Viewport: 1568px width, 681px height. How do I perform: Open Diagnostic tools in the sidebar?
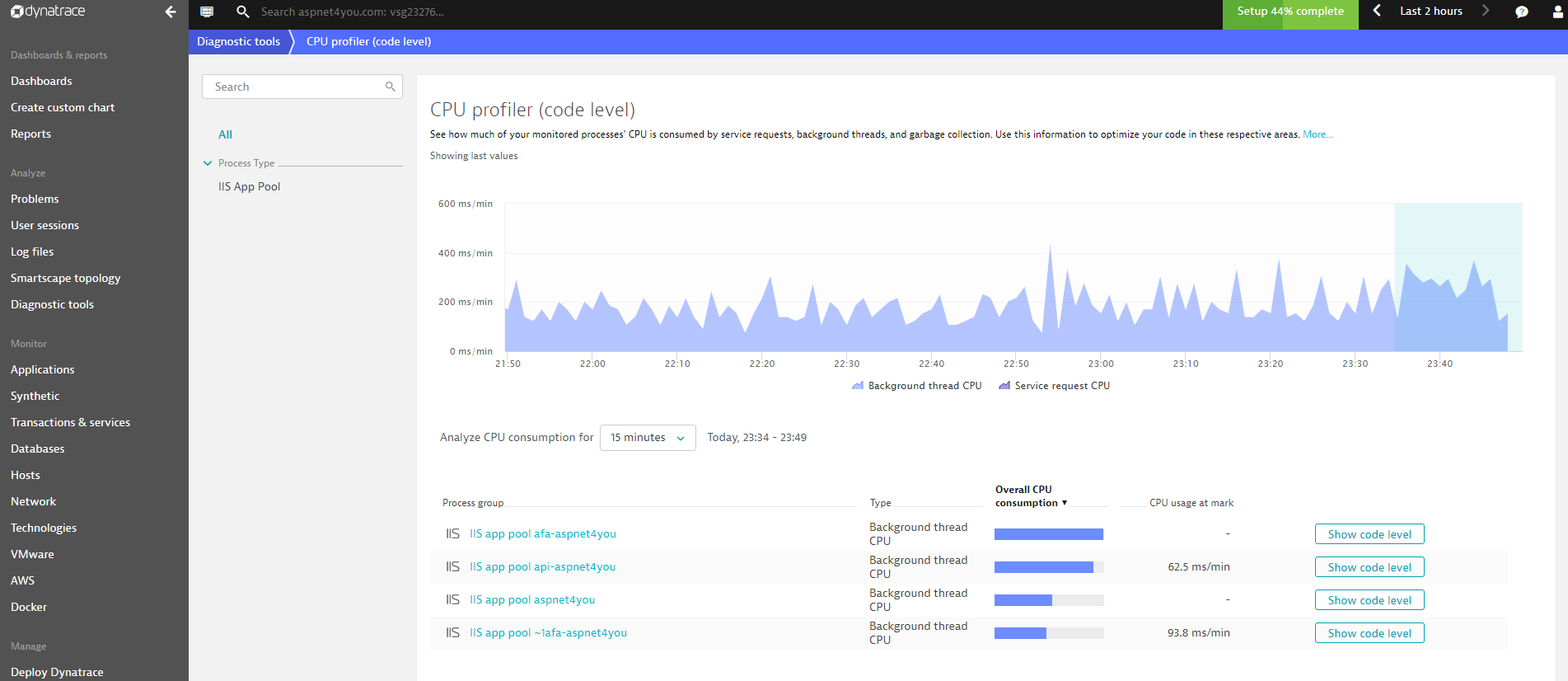coord(52,304)
